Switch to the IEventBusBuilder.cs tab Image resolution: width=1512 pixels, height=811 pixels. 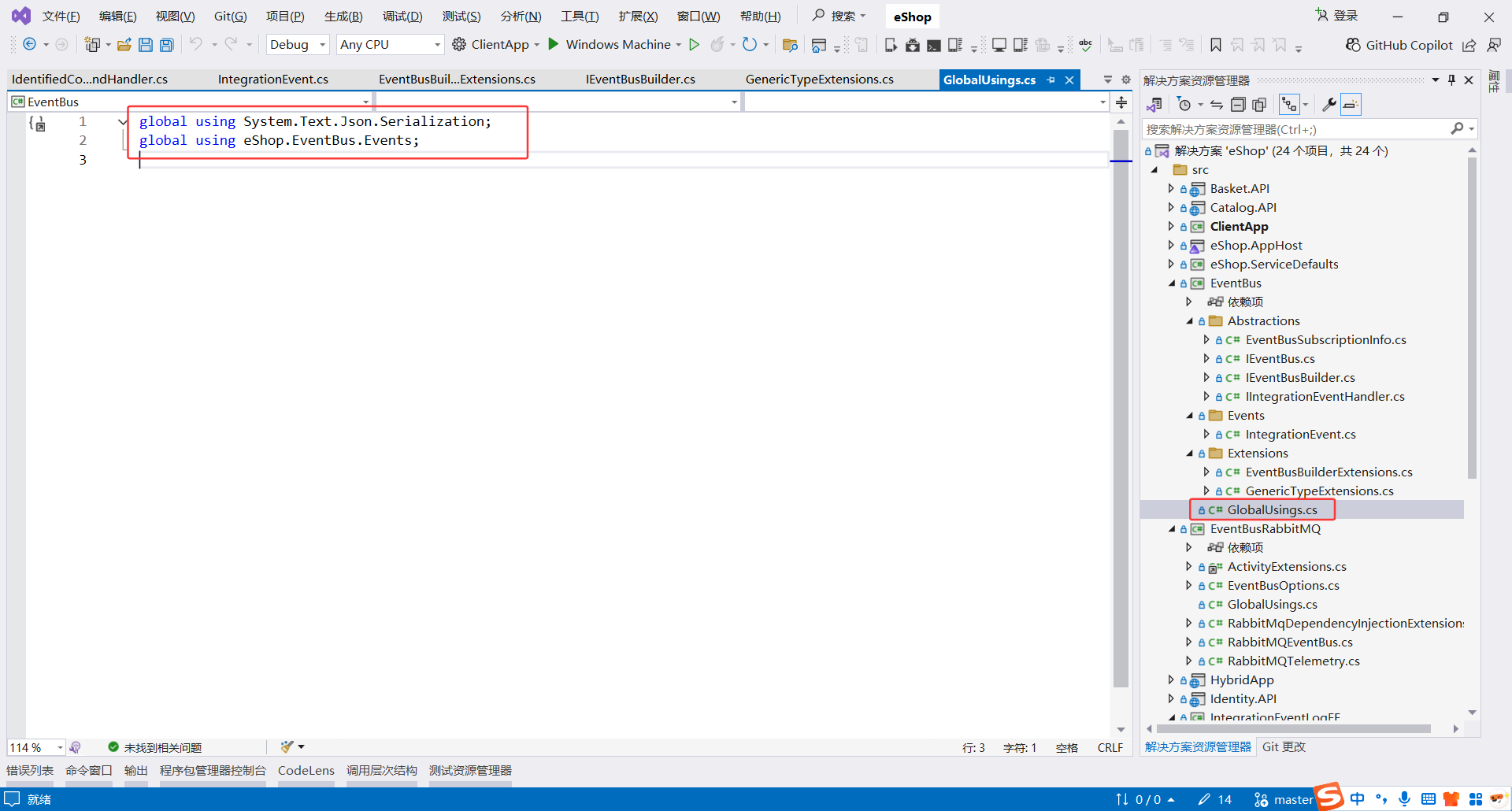pyautogui.click(x=640, y=80)
